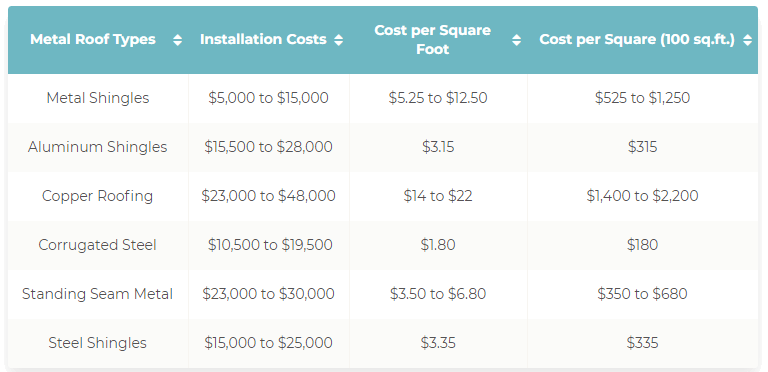Viewport: 768px width, 372px height.
Task: Sort table by Installation Costs header
Action: coord(264,40)
